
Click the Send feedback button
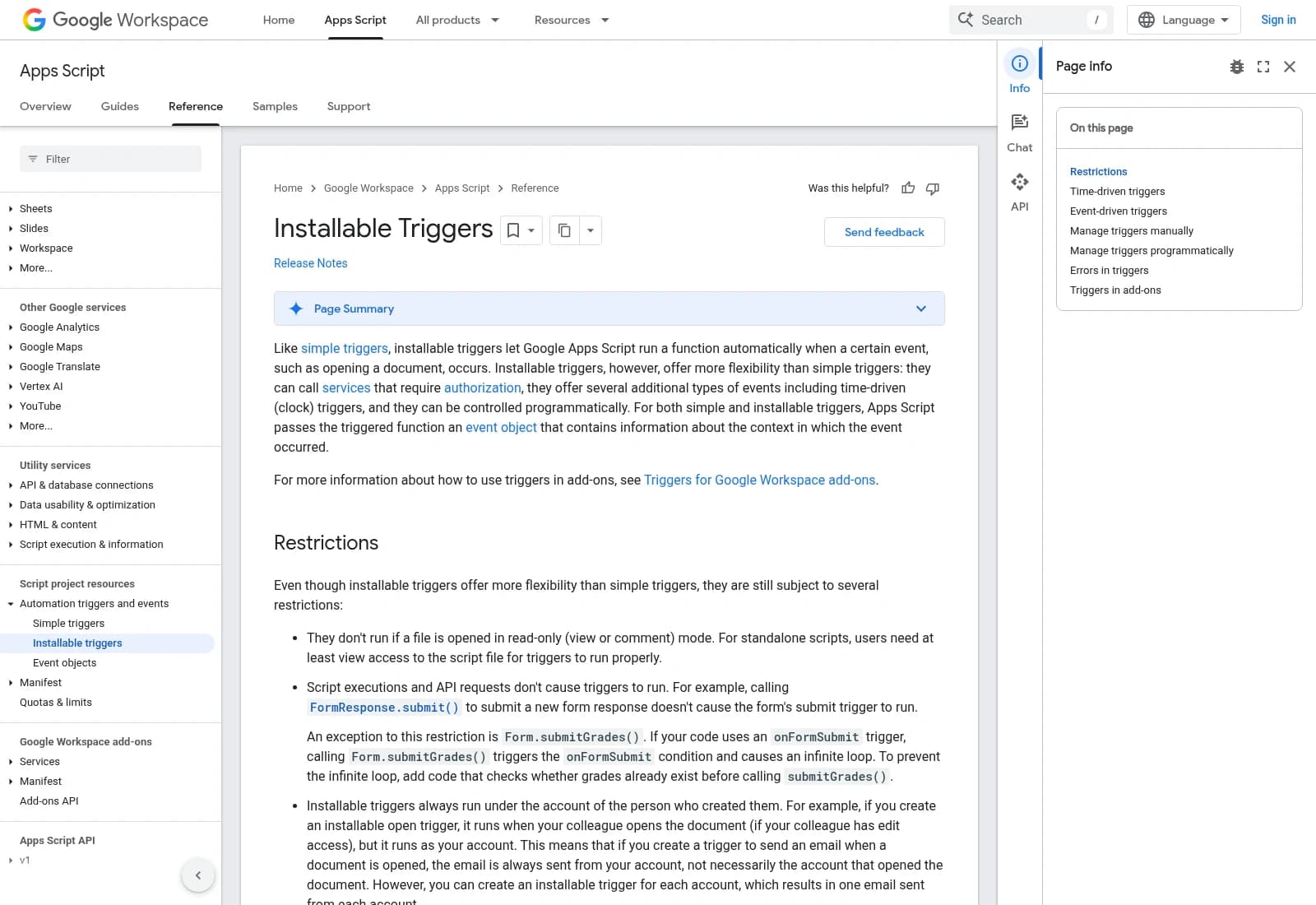(x=884, y=232)
